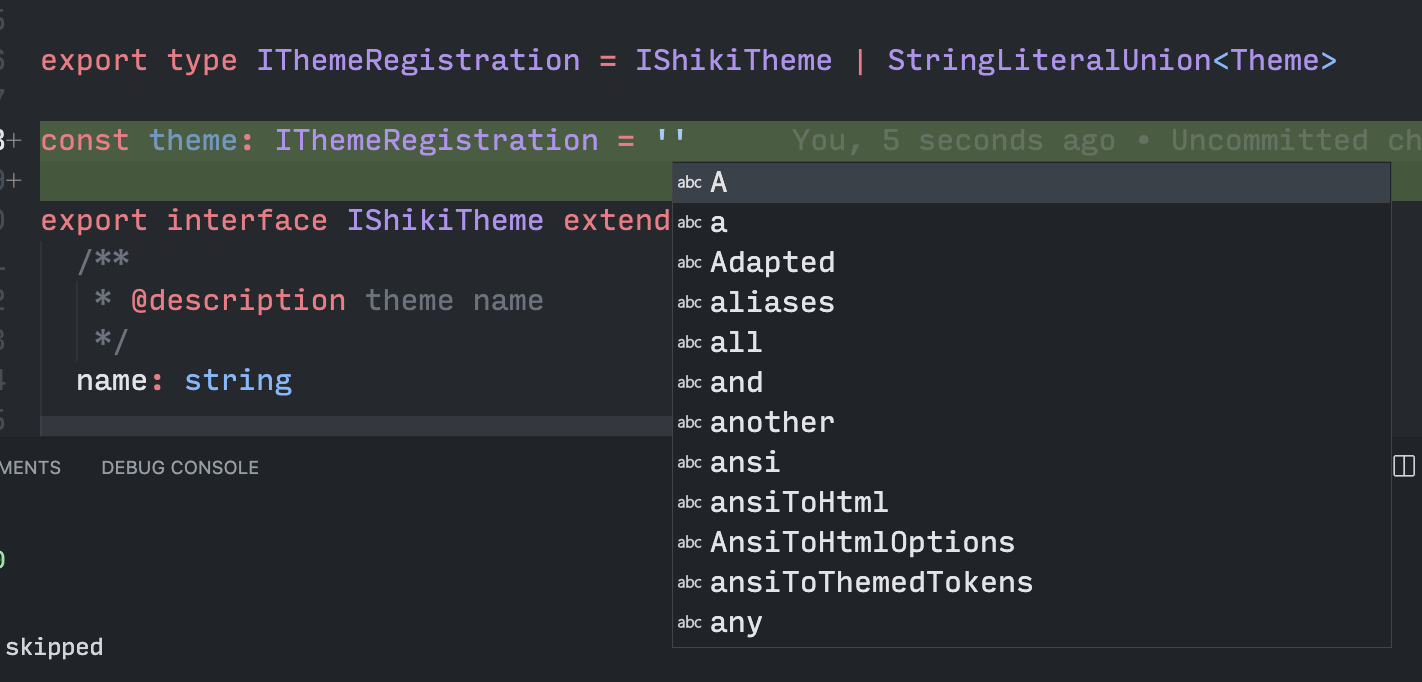Switch to the DEBUG CONSOLE tab
1422x682 pixels.
pyautogui.click(x=179, y=467)
